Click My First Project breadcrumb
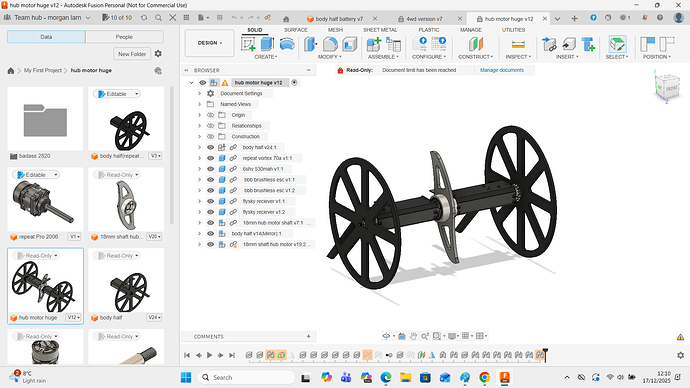This screenshot has height=388, width=690. pyautogui.click(x=43, y=70)
